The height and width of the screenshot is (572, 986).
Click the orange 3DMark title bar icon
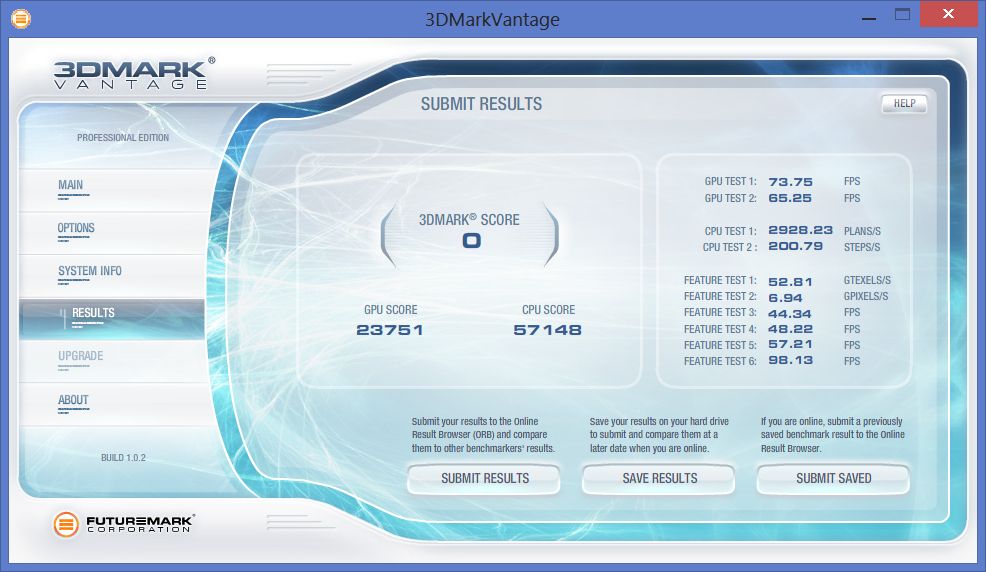(19, 18)
